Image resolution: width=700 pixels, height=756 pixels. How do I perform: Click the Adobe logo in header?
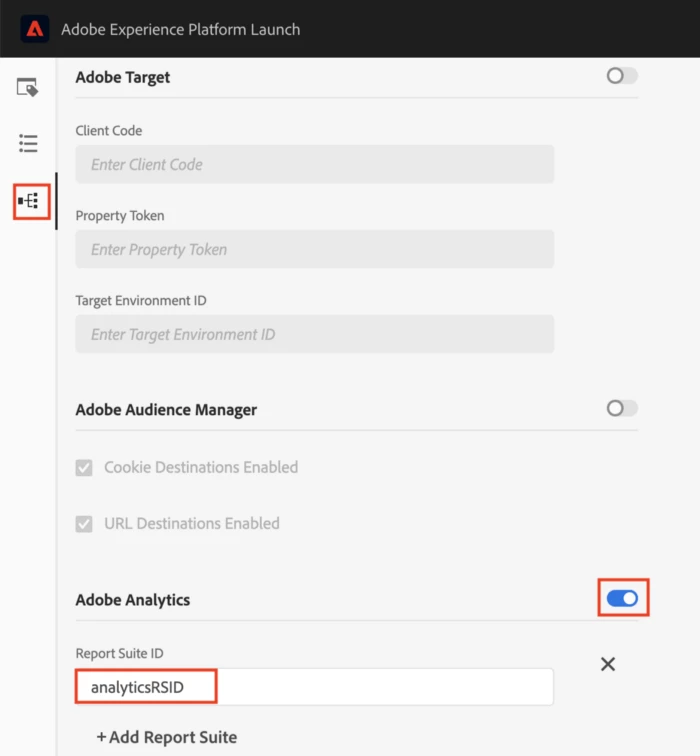34,29
